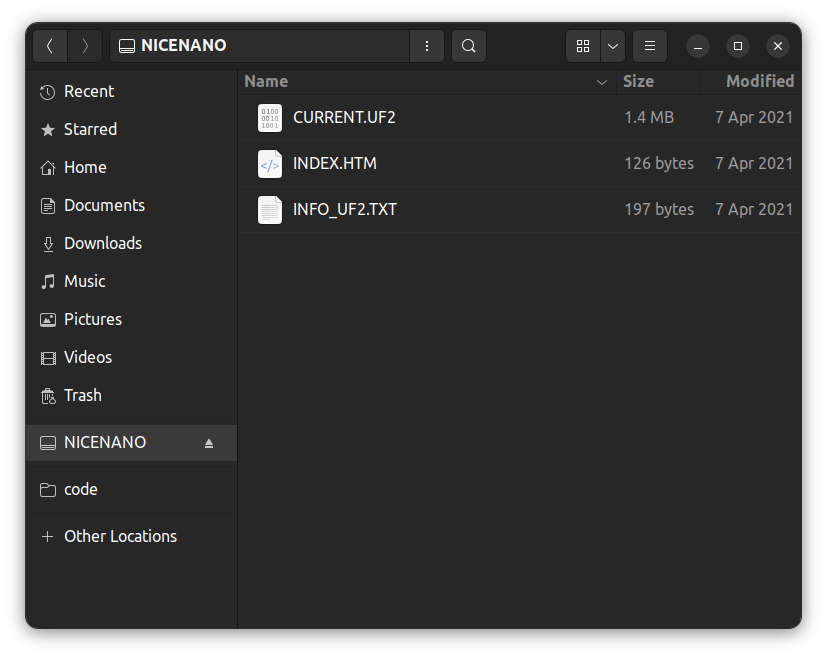Viewport: 827px width, 657px height.
Task: Open the code bookmark in the sidebar
Action: coord(83,489)
